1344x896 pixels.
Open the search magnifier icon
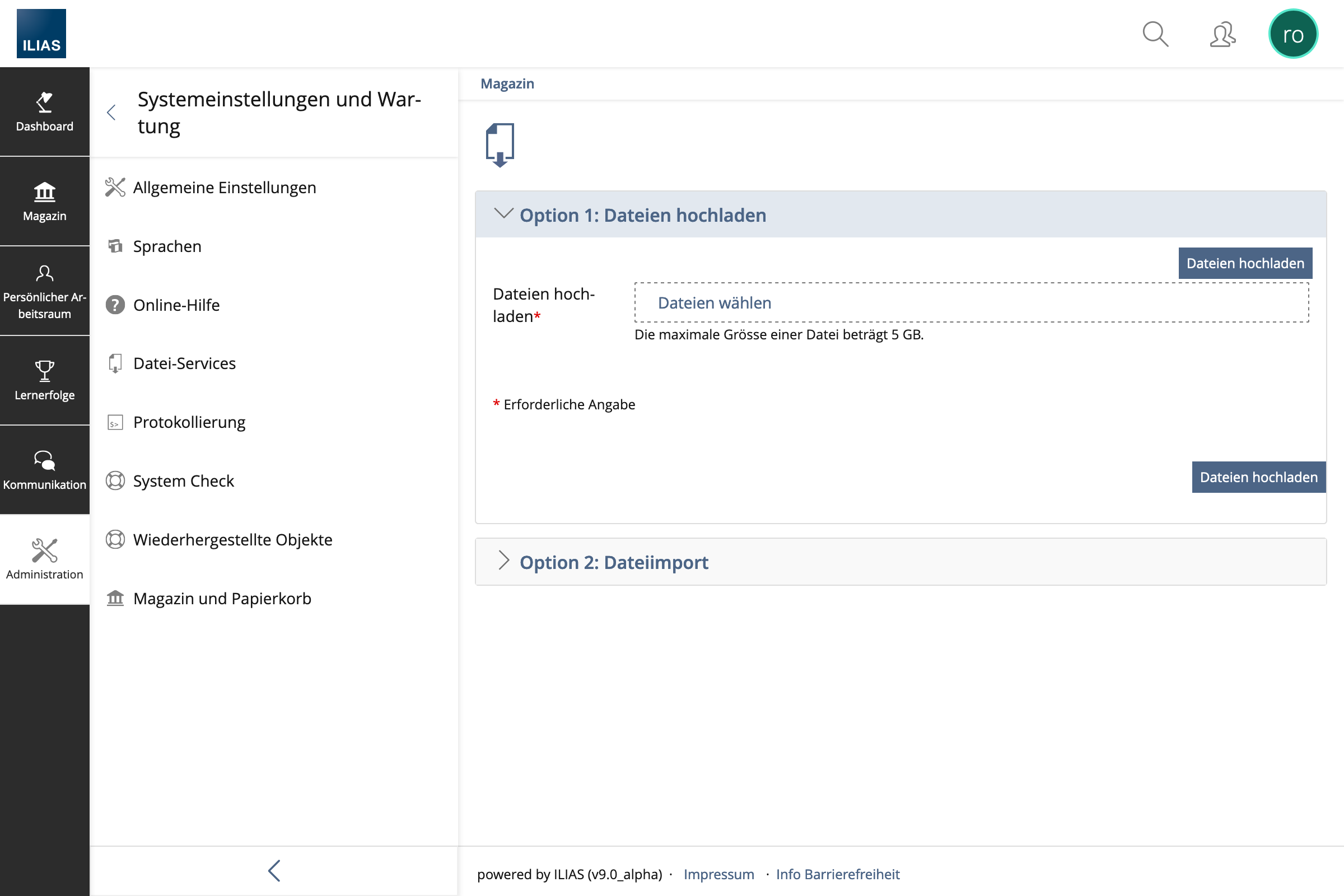pyautogui.click(x=1155, y=34)
